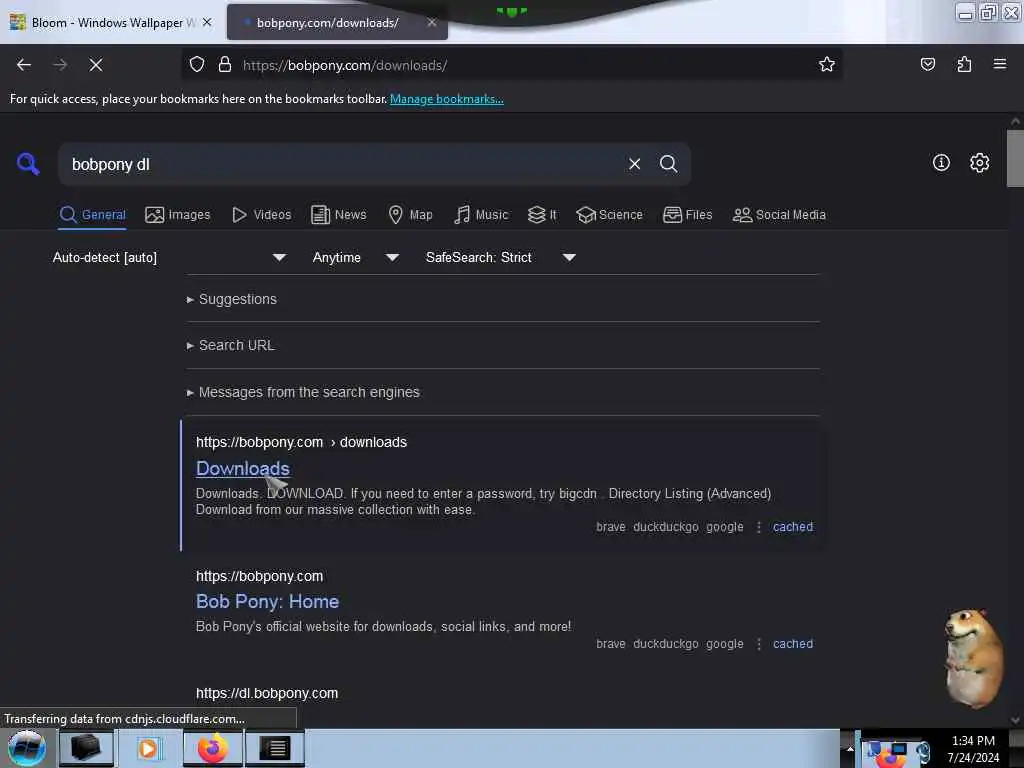This screenshot has height=768, width=1024.
Task: Close the bobpony.com/downloads tab
Action: pyautogui.click(x=432, y=22)
